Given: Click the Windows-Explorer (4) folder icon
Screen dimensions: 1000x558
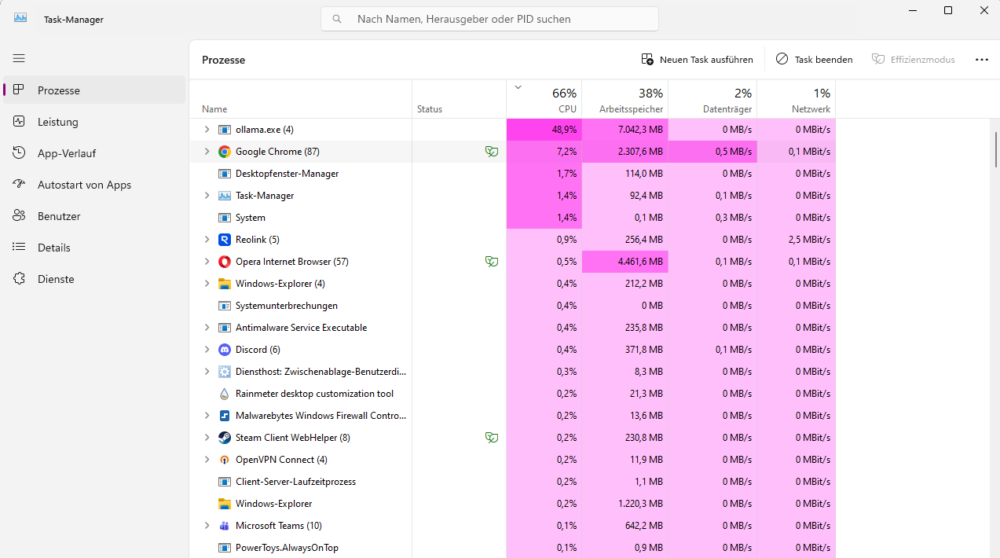Looking at the screenshot, I should tap(224, 284).
